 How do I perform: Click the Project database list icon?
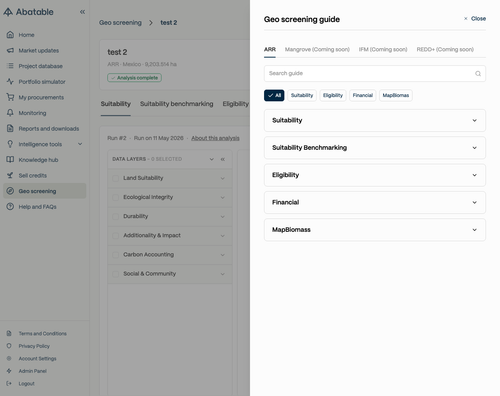(x=10, y=66)
